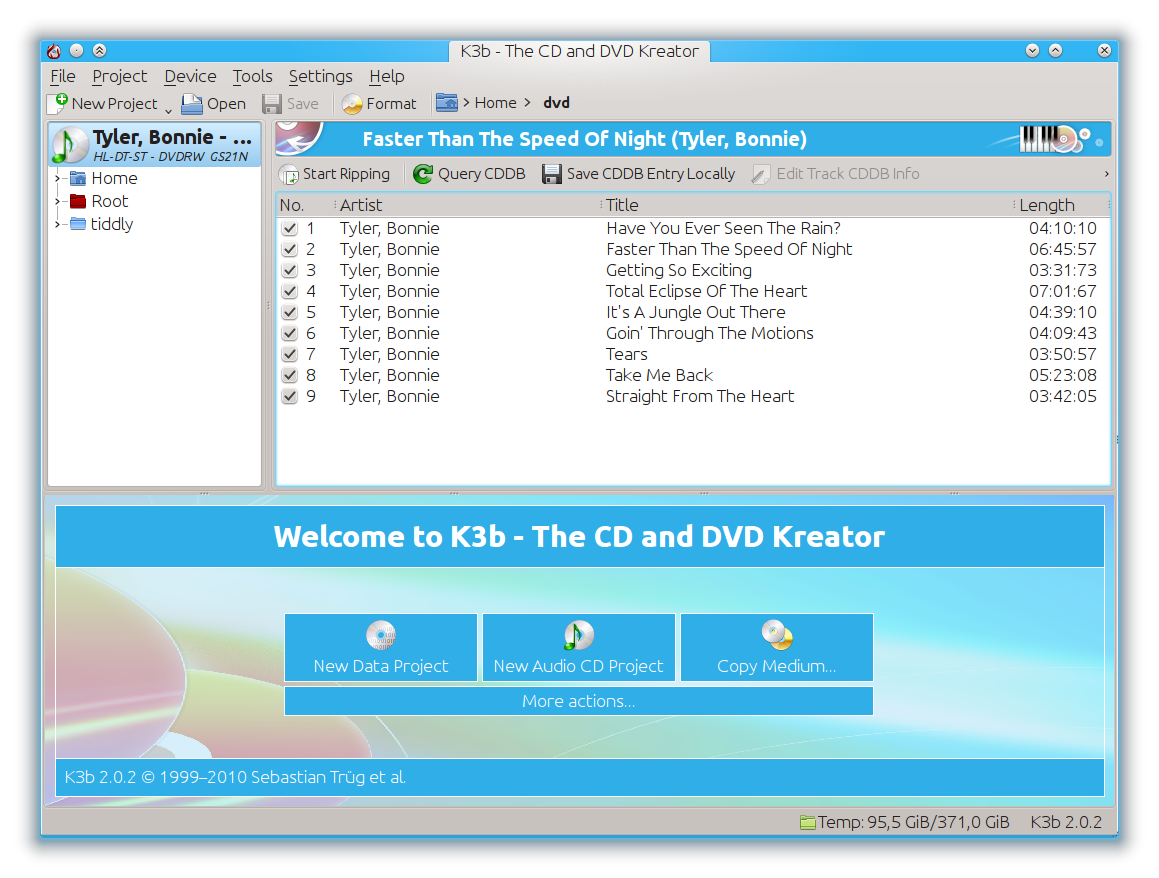Open the Tools menu

click(x=252, y=76)
